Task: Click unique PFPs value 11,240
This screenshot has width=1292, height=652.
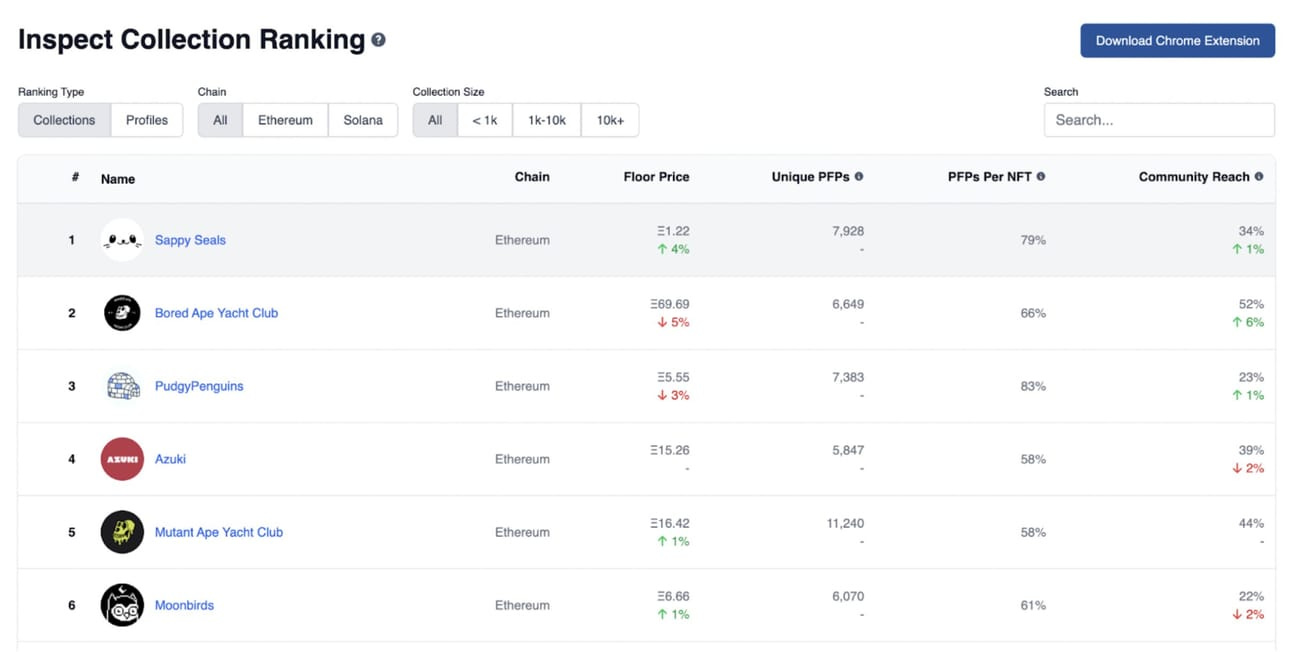Action: 844,523
